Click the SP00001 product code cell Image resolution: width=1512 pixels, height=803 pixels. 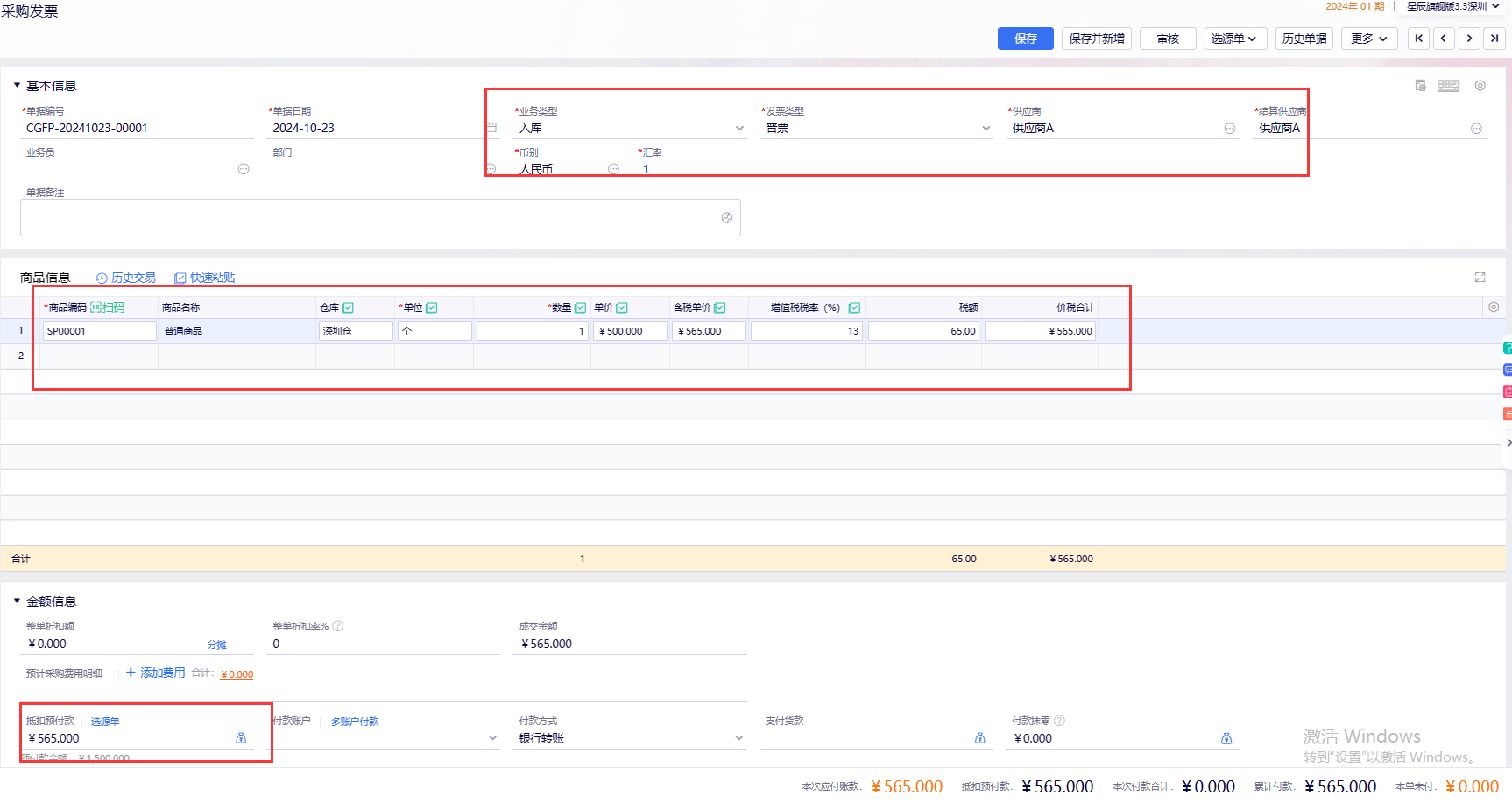click(99, 331)
